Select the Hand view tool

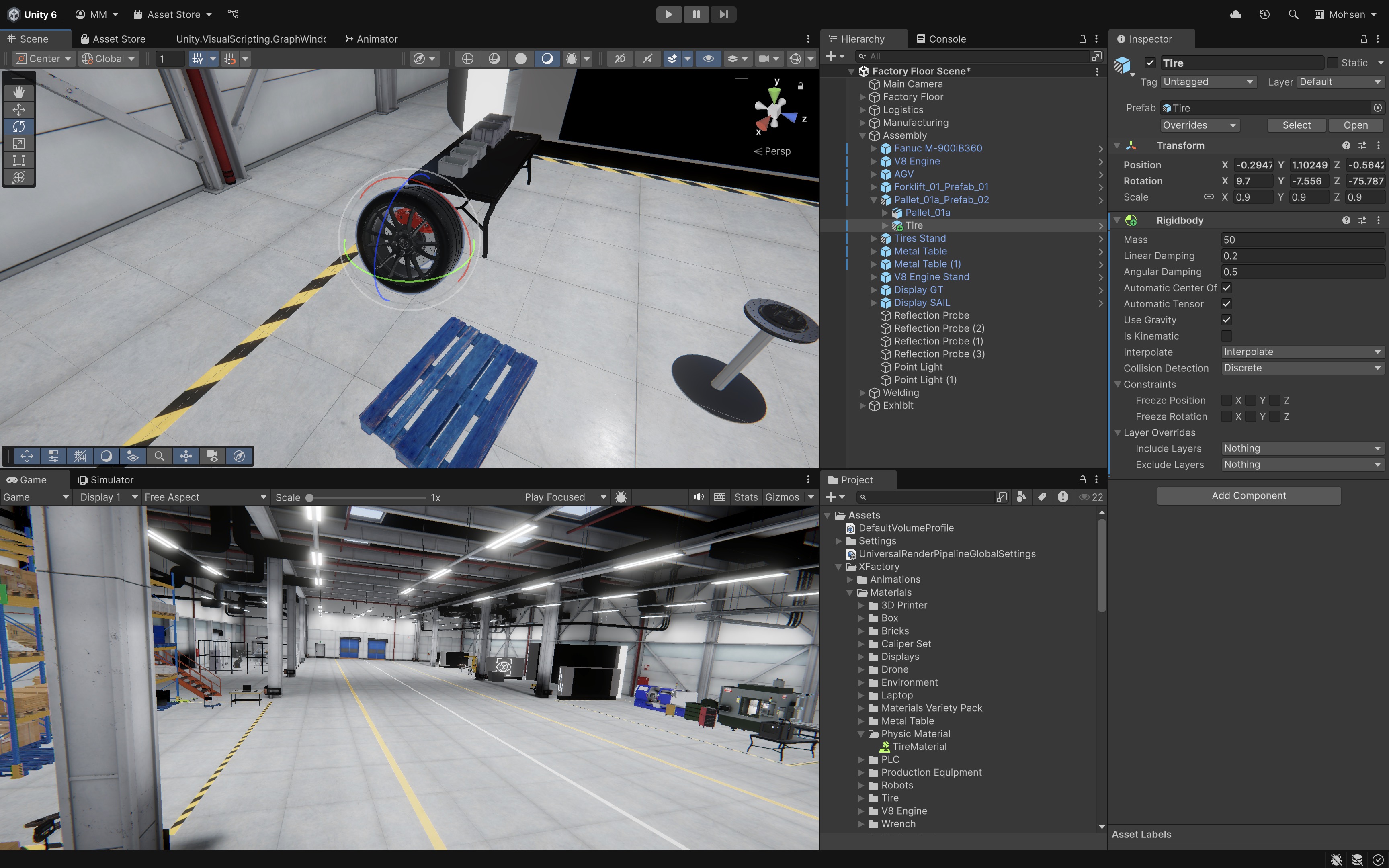click(x=19, y=92)
